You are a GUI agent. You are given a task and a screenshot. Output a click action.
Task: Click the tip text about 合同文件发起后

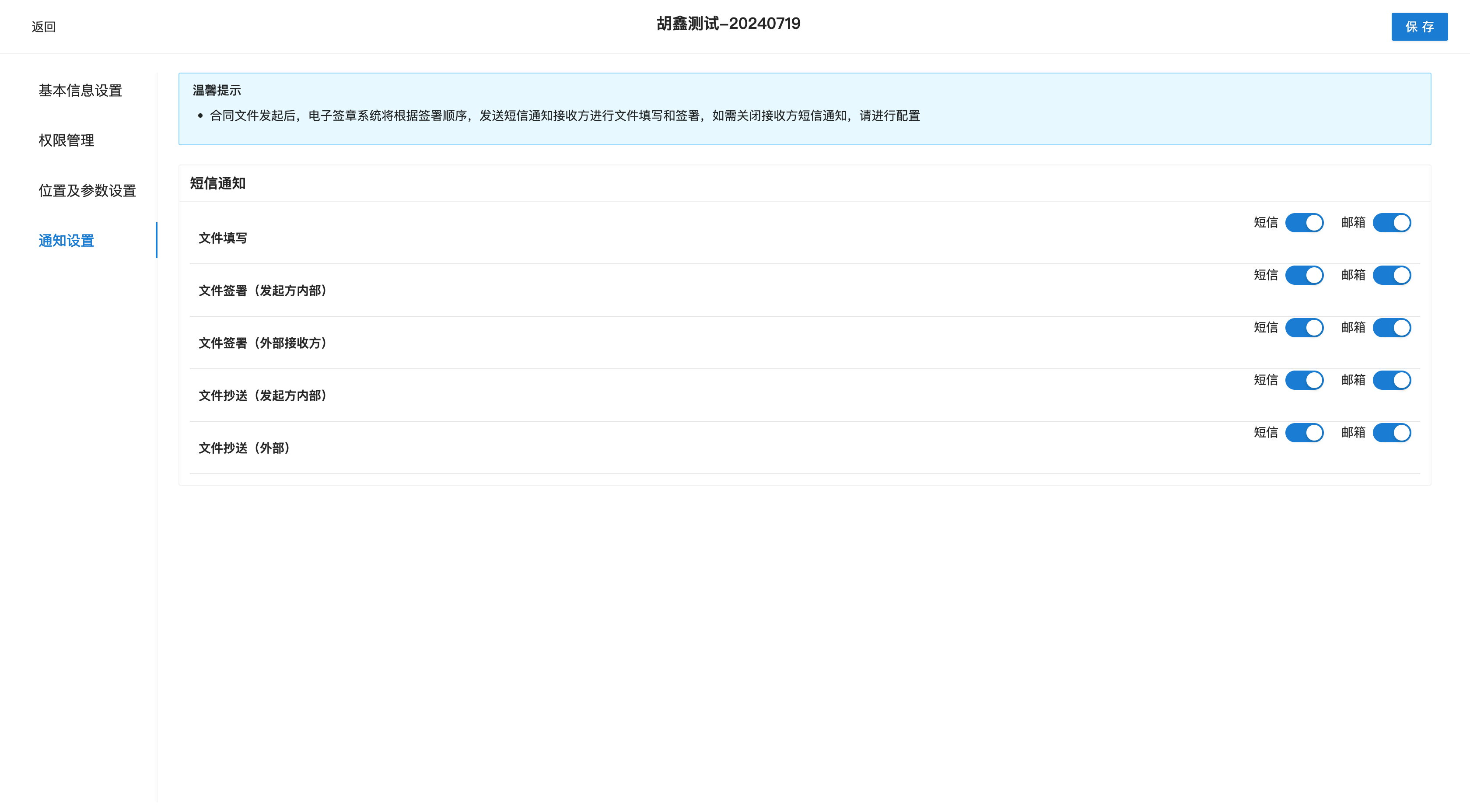(x=565, y=116)
